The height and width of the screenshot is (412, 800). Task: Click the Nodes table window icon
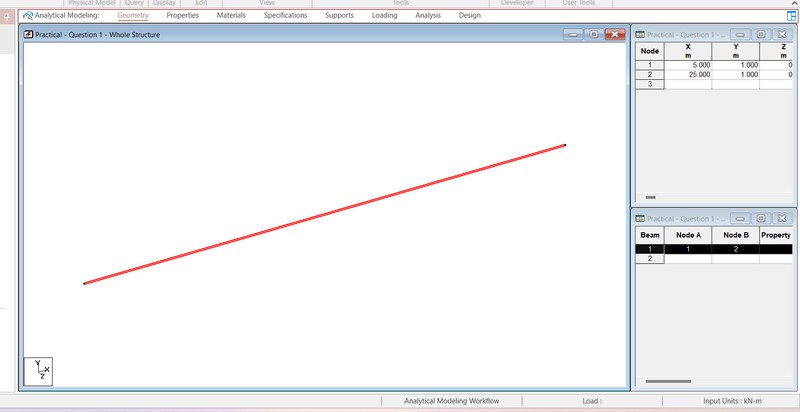tap(640, 35)
